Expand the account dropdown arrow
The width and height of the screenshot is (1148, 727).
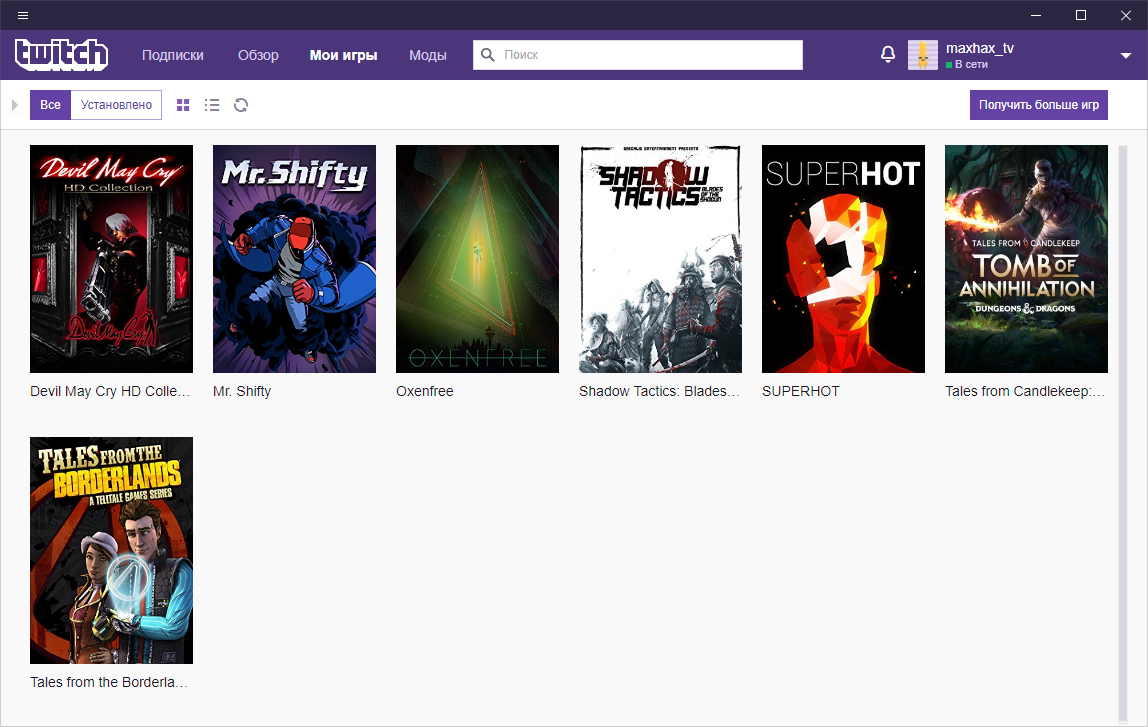1125,56
